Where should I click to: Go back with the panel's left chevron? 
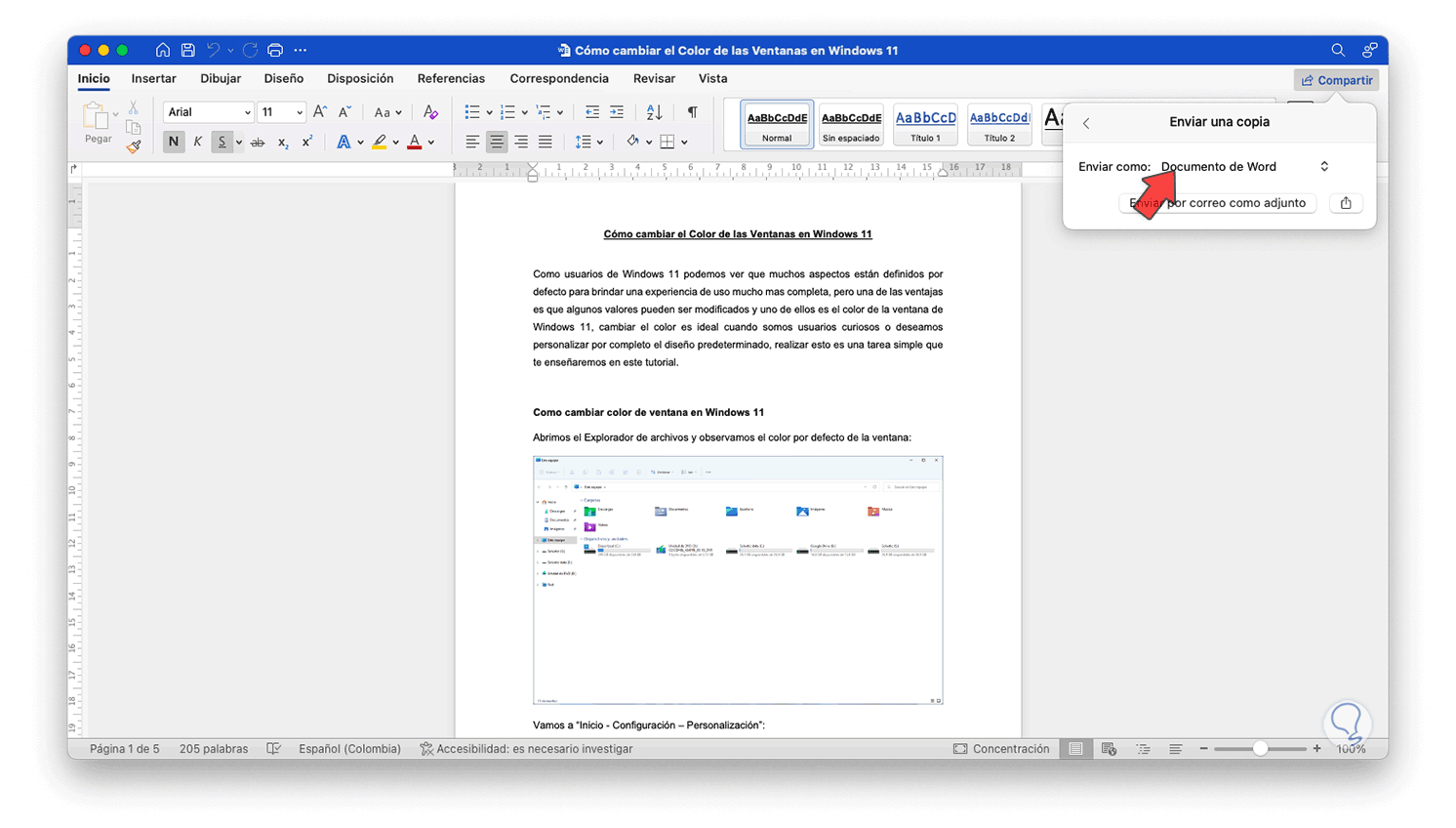pyautogui.click(x=1086, y=123)
